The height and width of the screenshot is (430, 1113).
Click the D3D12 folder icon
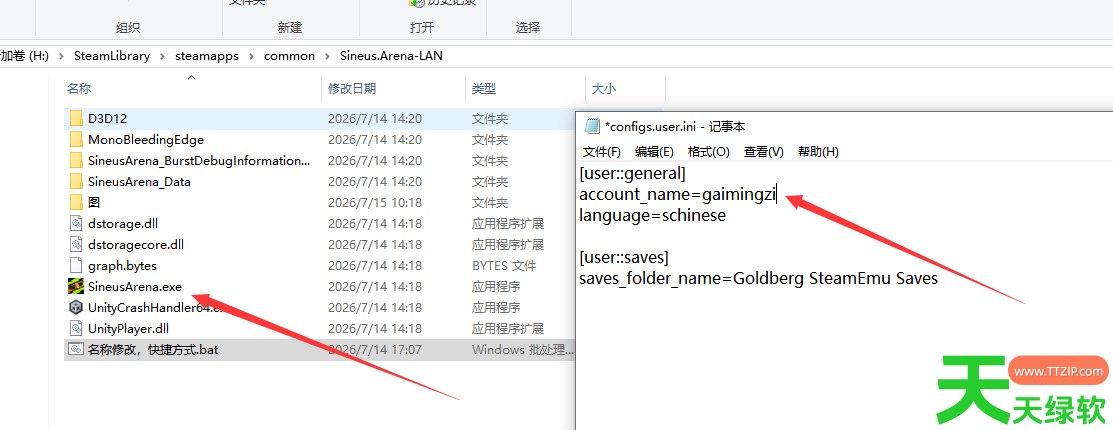coord(76,118)
